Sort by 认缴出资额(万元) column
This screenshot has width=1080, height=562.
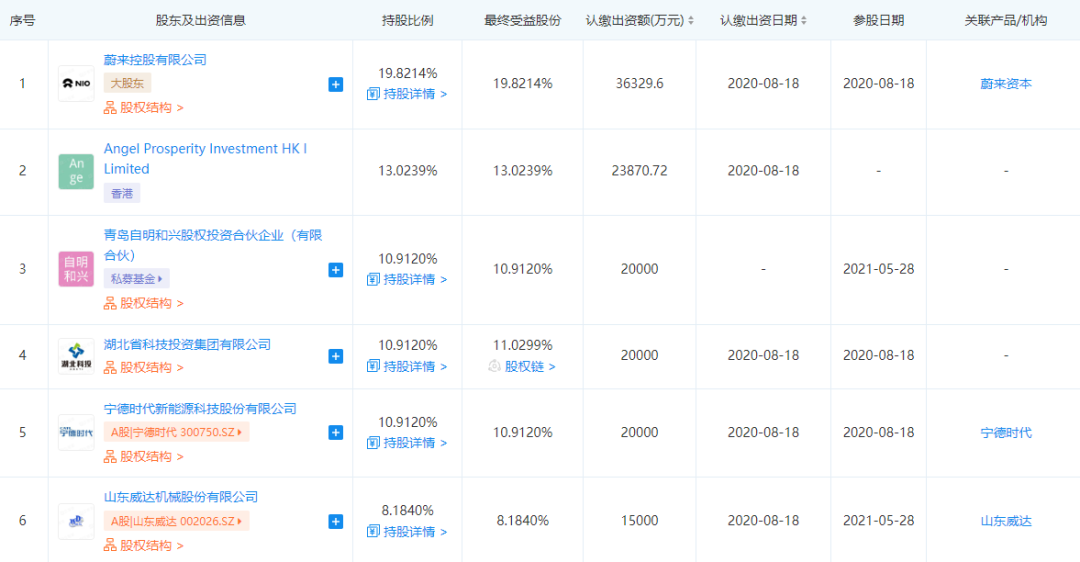pyautogui.click(x=639, y=20)
